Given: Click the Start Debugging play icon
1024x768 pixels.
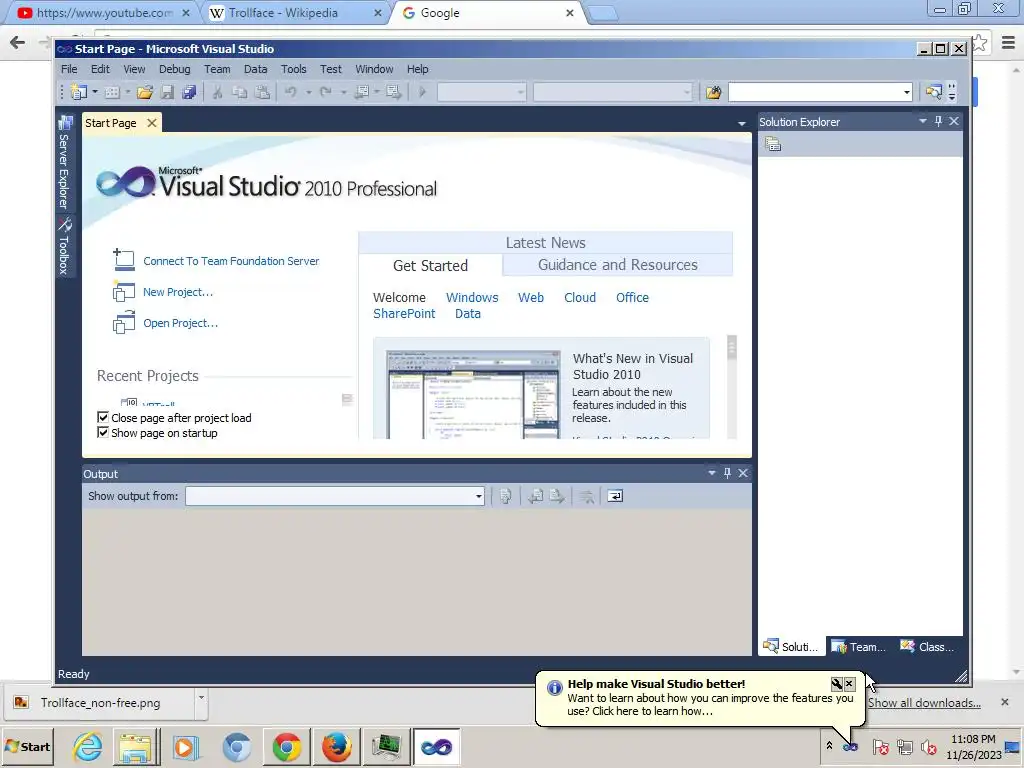Looking at the screenshot, I should point(422,93).
